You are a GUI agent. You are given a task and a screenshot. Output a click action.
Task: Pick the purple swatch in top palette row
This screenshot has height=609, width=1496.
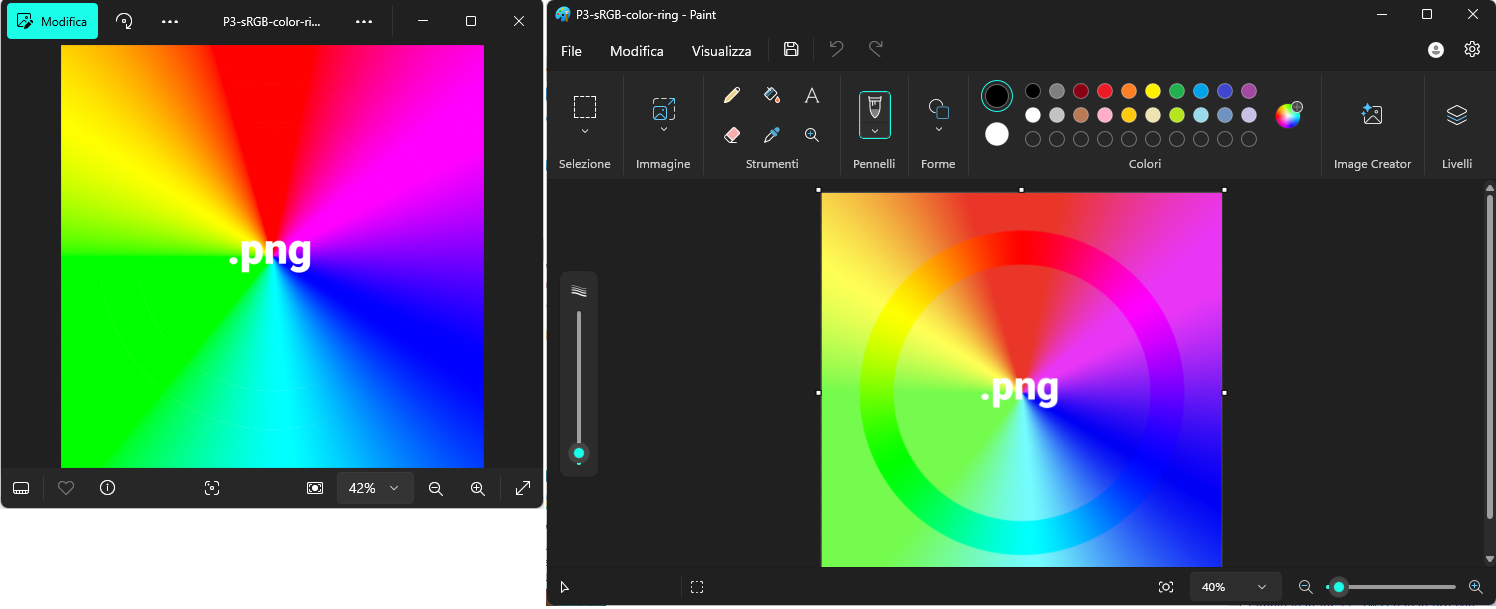tap(1249, 91)
